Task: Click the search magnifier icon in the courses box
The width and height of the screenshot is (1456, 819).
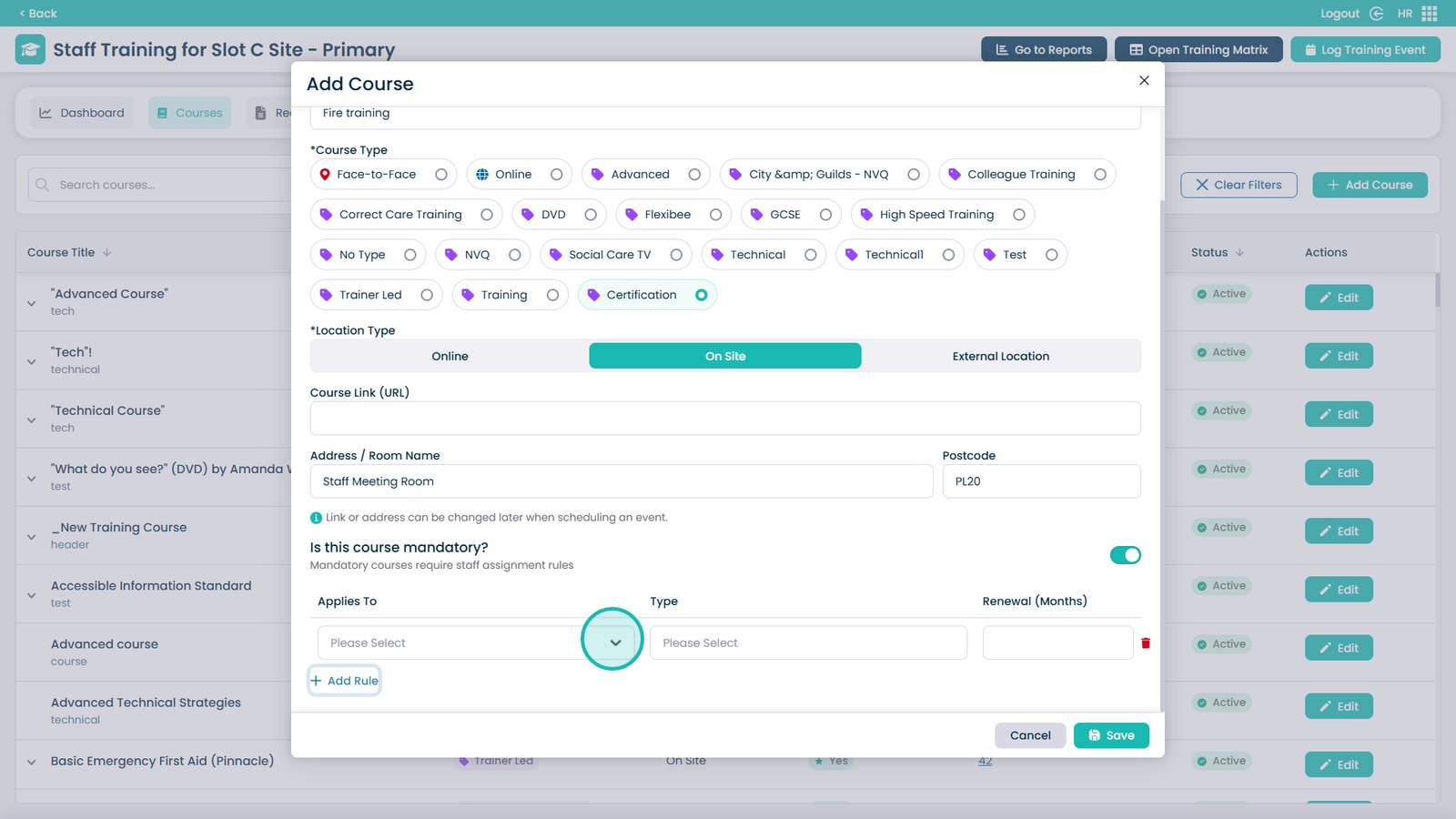Action: point(42,185)
